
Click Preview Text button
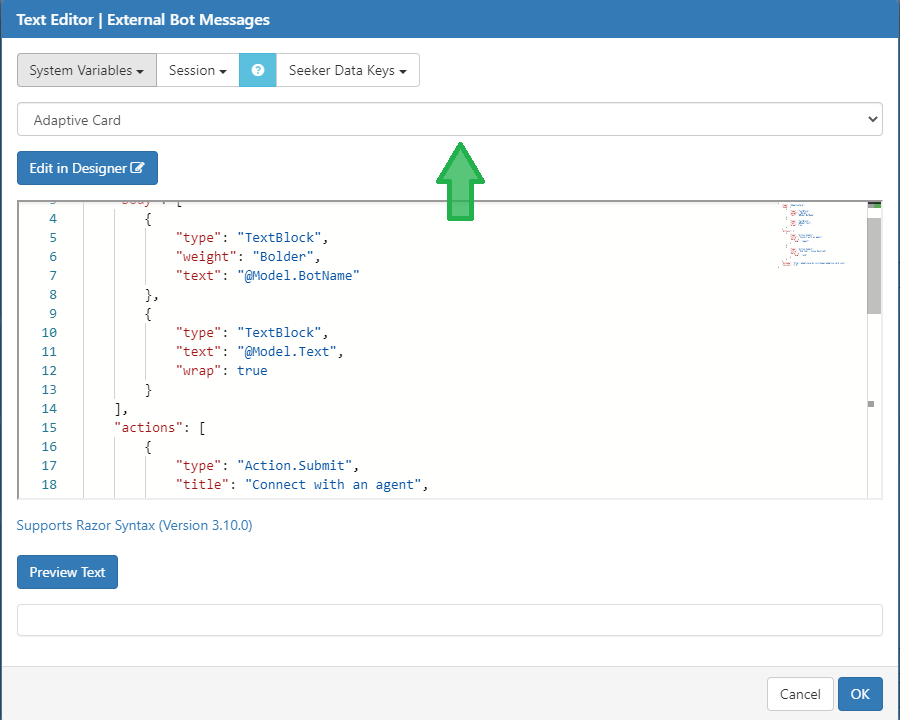click(x=67, y=572)
